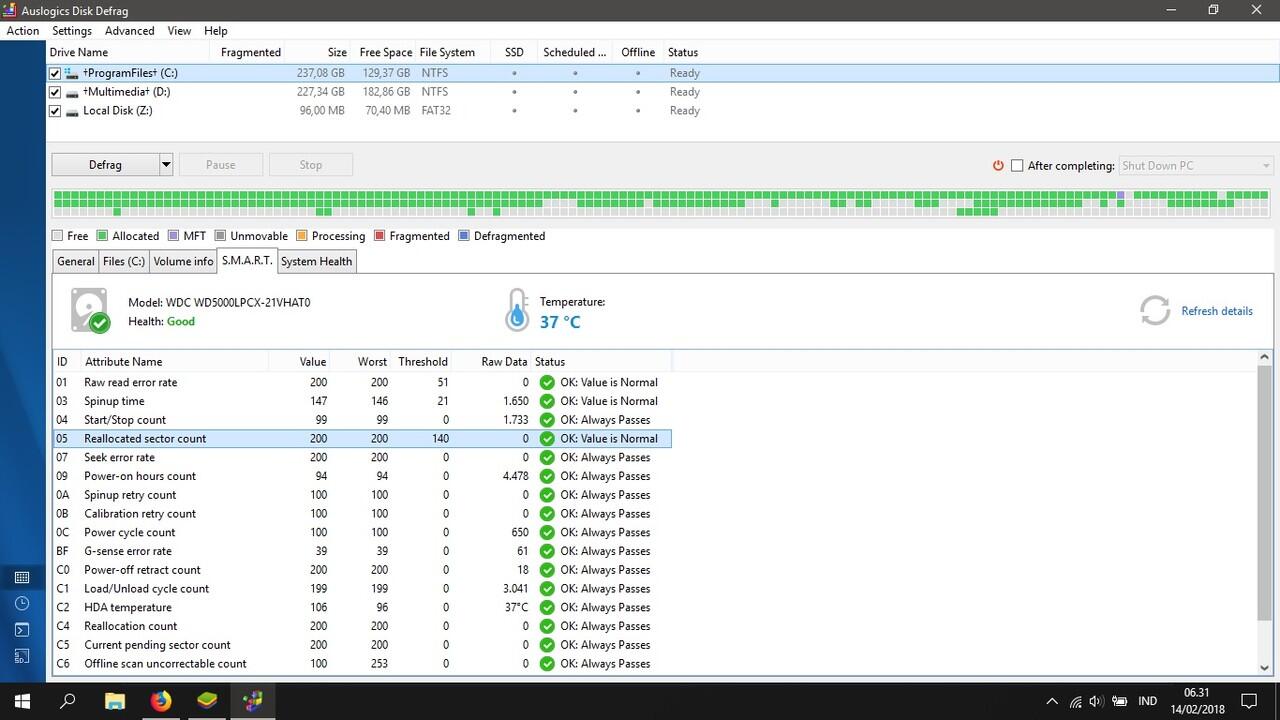This screenshot has height=720, width=1280.
Task: Open the Windows Start menu
Action: 23,701
